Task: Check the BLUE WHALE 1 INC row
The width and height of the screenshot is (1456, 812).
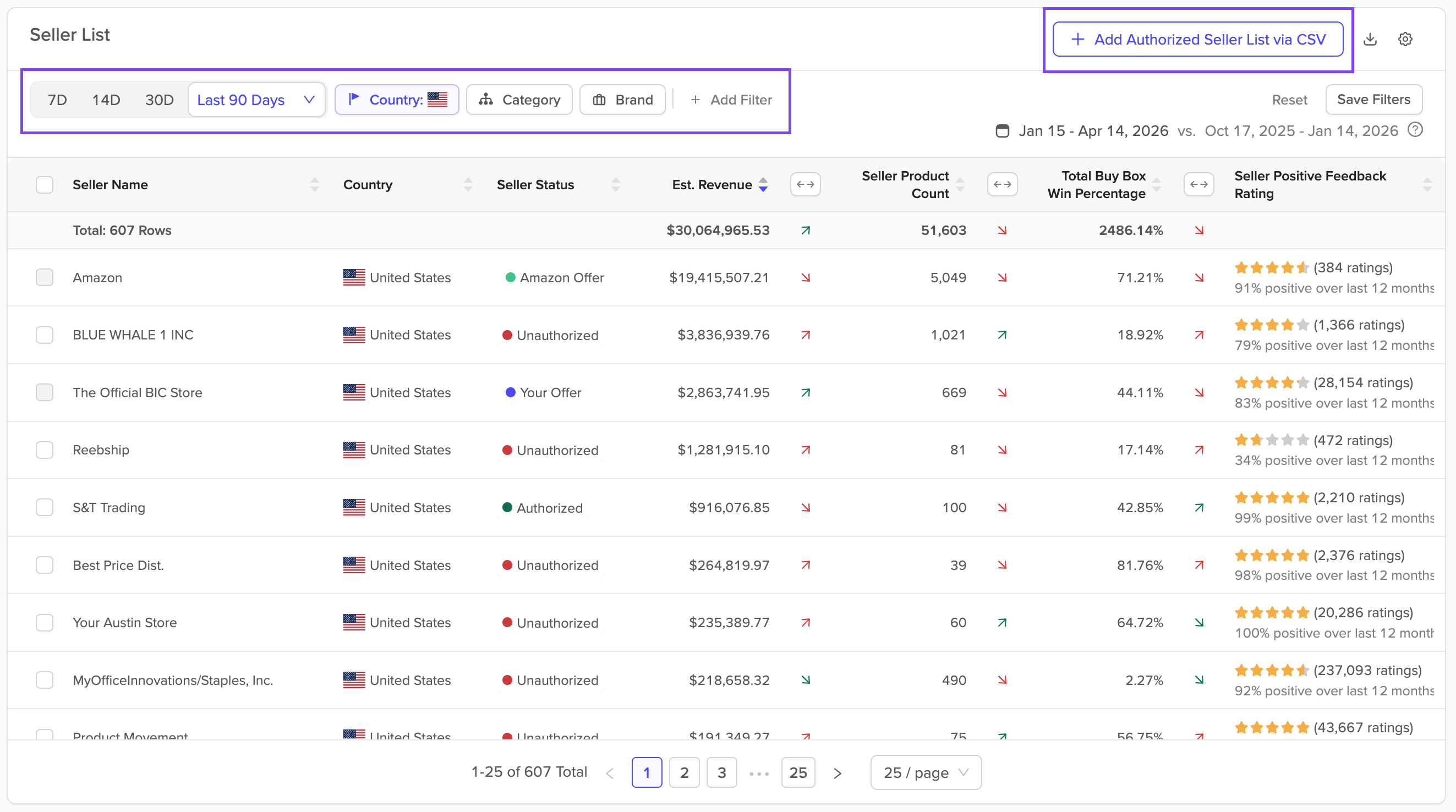Action: click(x=45, y=334)
